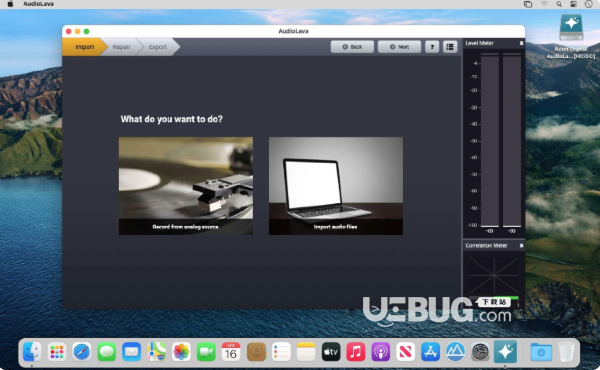Image resolution: width=600 pixels, height=370 pixels.
Task: Open help with the question mark button
Action: (432, 47)
